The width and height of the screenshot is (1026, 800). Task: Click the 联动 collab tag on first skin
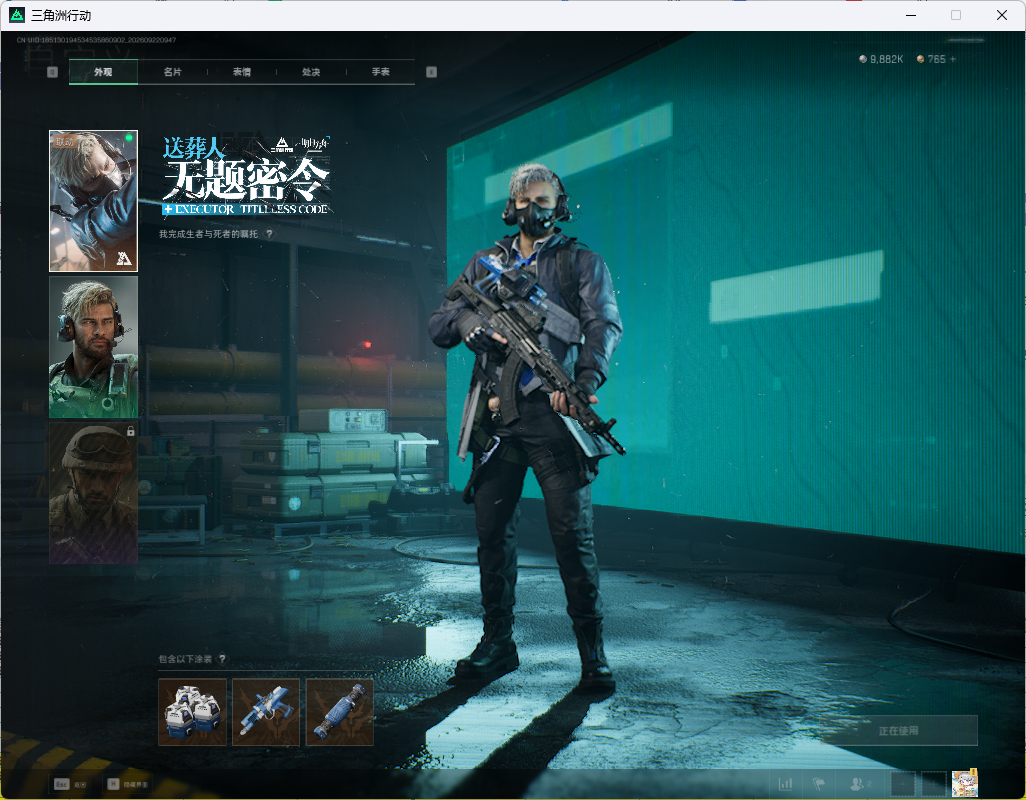point(65,141)
